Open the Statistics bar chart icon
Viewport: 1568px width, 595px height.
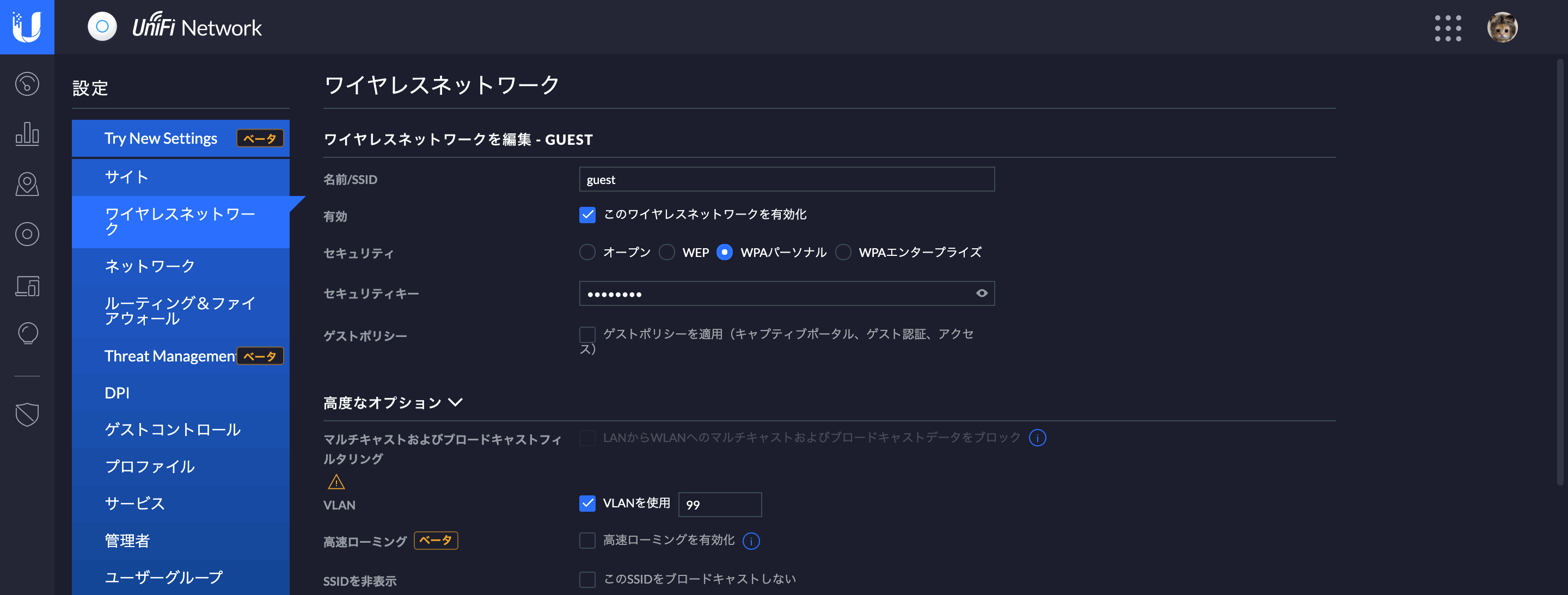coord(27,133)
